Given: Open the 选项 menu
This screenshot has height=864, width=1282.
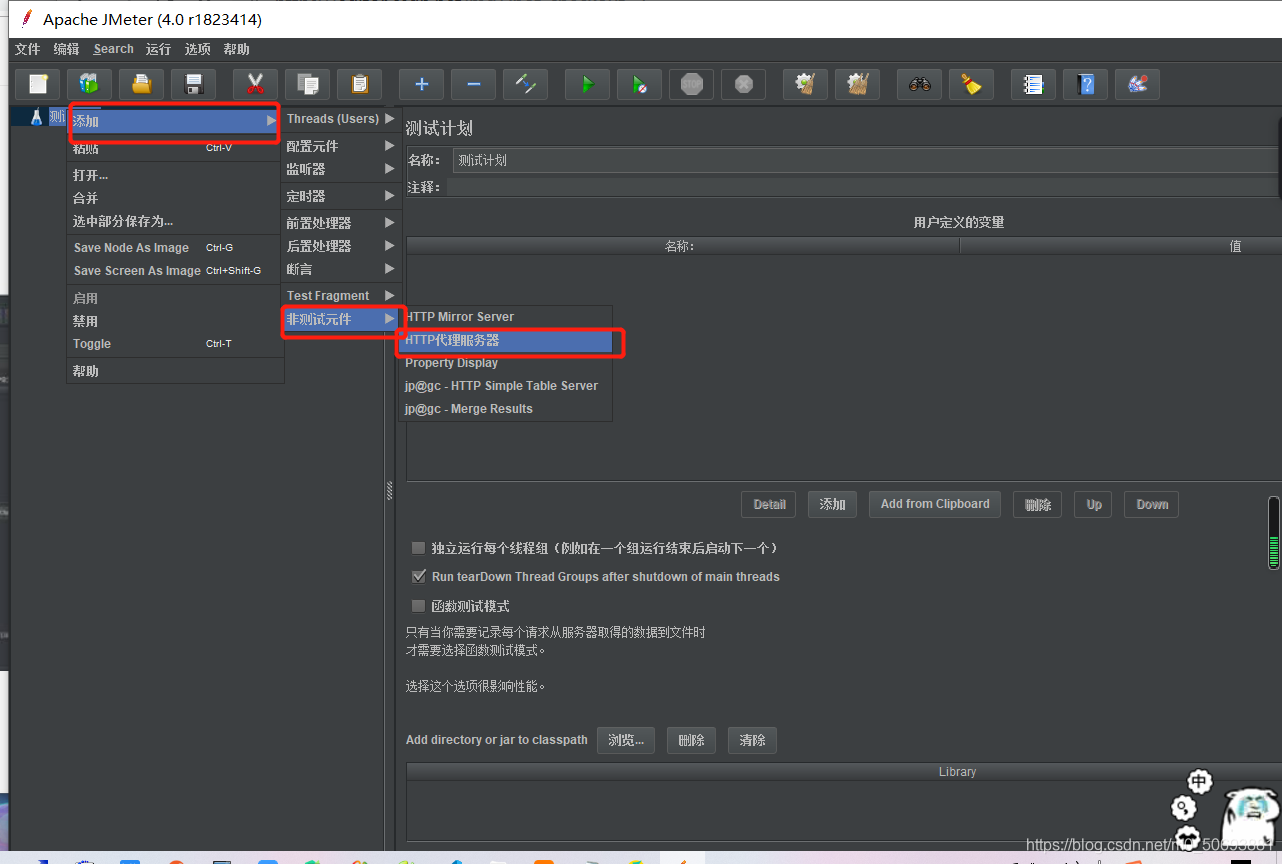Looking at the screenshot, I should [x=197, y=49].
